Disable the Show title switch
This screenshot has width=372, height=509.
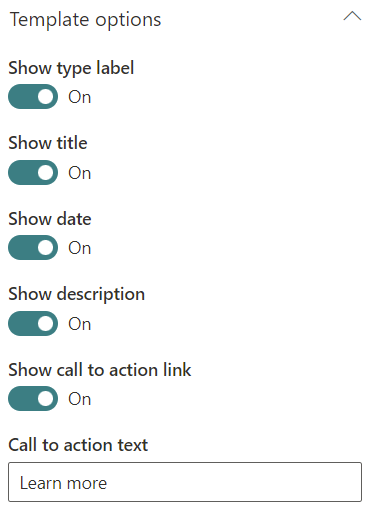click(33, 172)
